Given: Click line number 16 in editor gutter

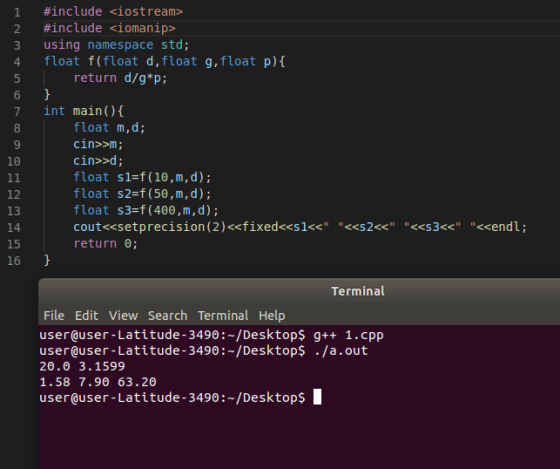Looking at the screenshot, I should (x=14, y=261).
